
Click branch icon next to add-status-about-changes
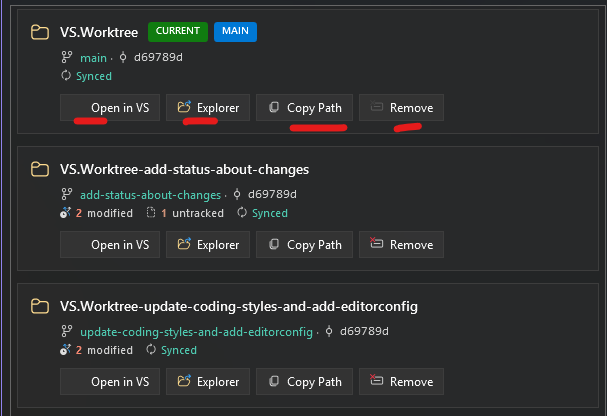click(67, 194)
